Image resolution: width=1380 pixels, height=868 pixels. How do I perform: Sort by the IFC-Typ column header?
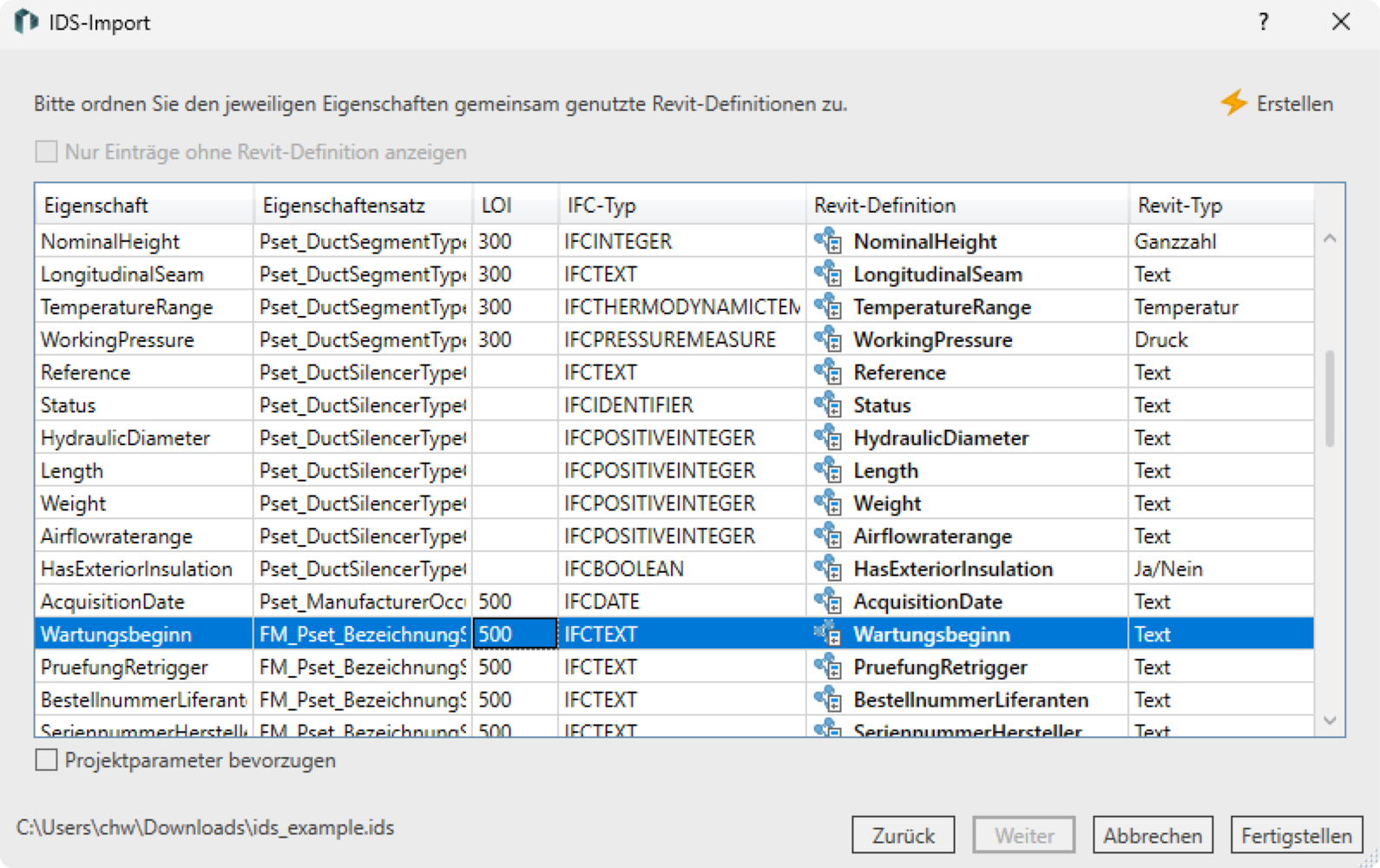pos(681,206)
